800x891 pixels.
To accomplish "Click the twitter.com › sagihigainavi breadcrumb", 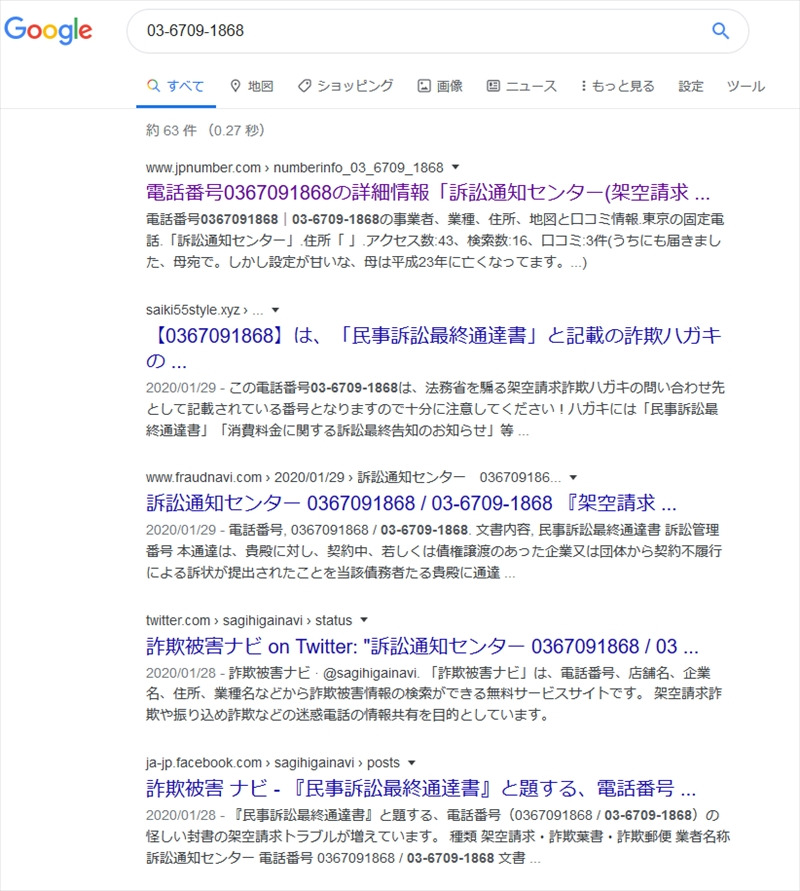I will pos(249,620).
